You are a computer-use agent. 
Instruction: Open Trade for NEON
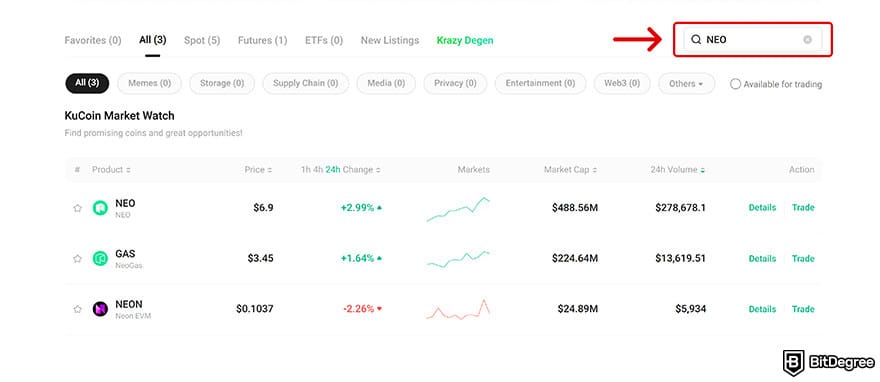pos(803,309)
